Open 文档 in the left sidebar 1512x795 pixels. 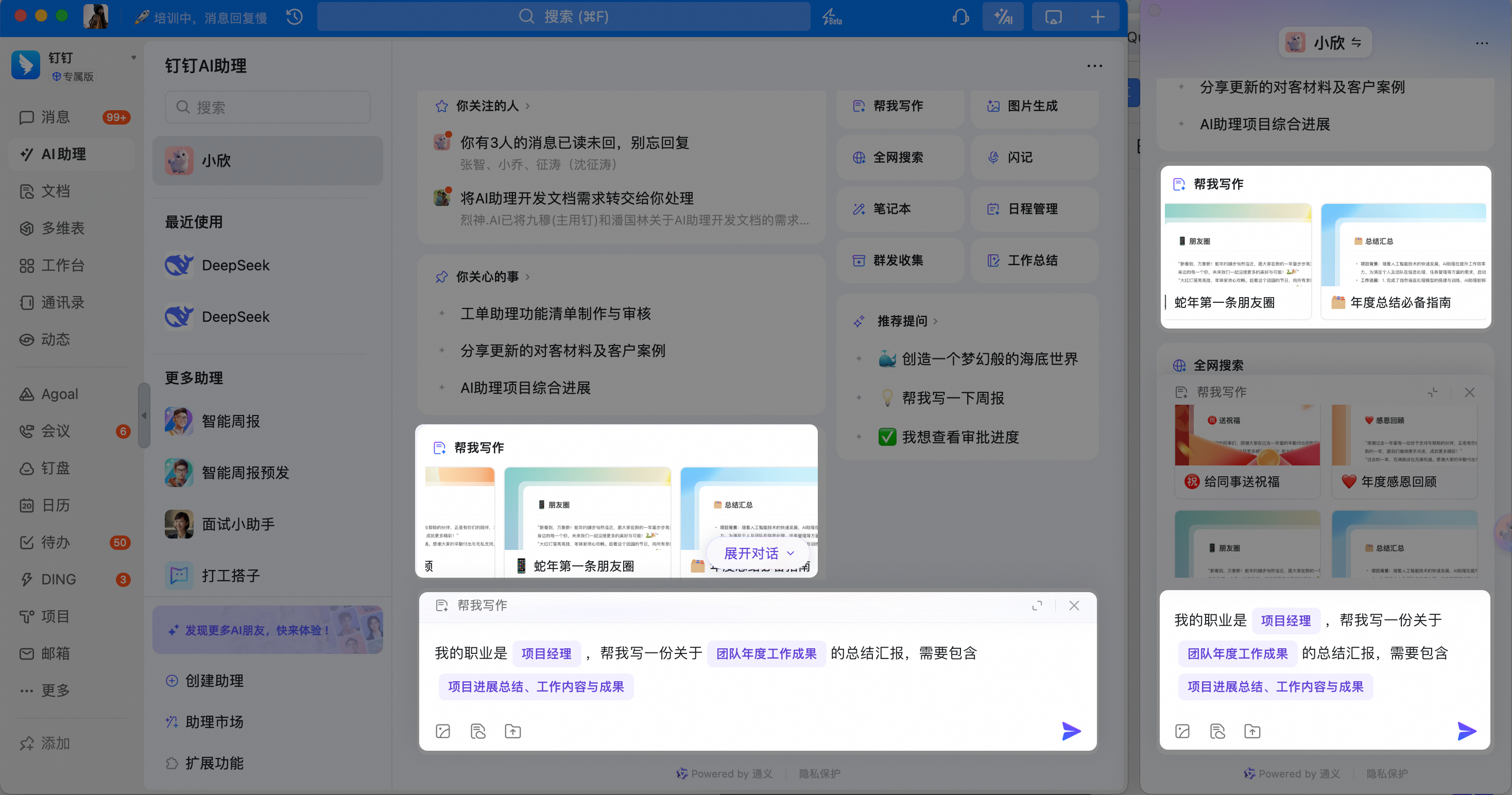coord(72,191)
